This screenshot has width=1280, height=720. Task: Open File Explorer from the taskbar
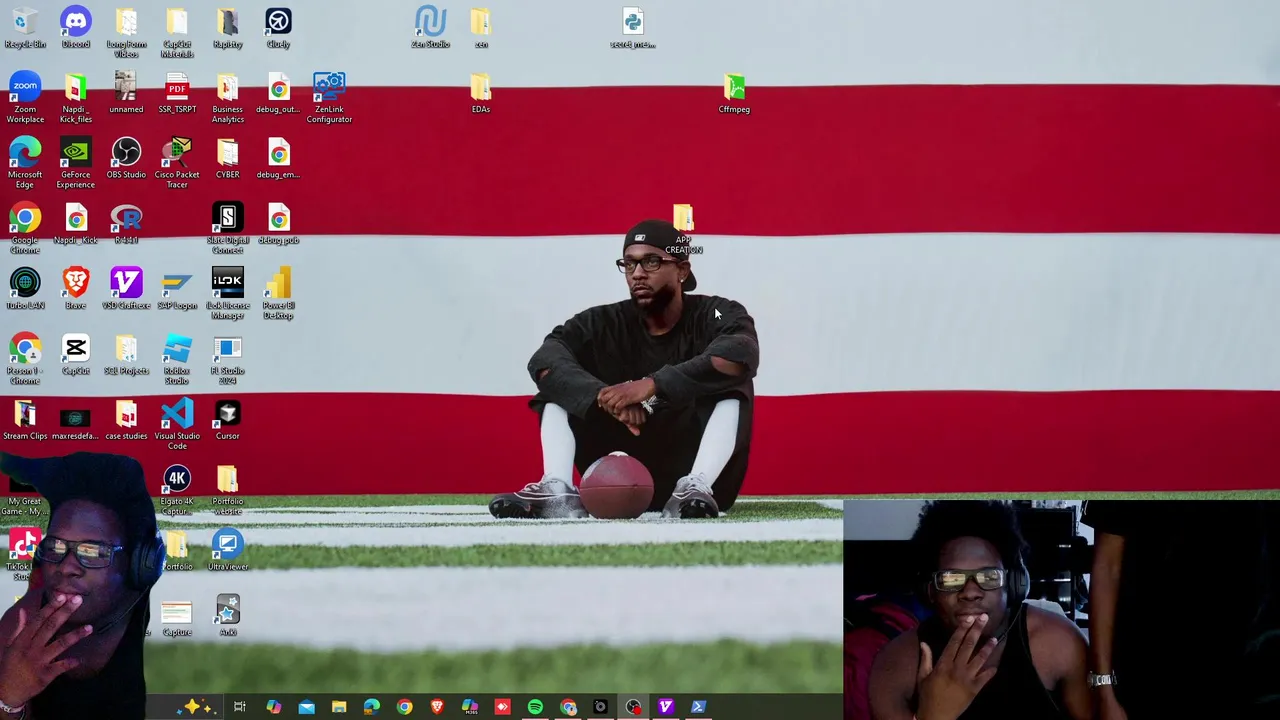[339, 707]
